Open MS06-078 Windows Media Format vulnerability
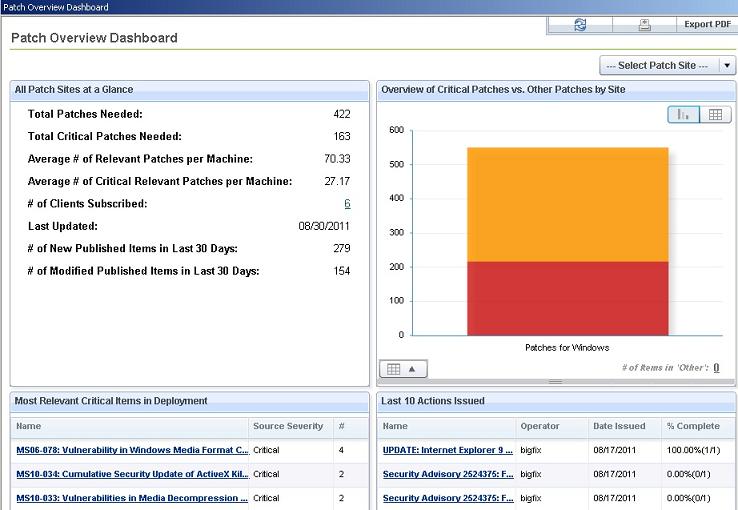The image size is (738, 510). (x=132, y=450)
